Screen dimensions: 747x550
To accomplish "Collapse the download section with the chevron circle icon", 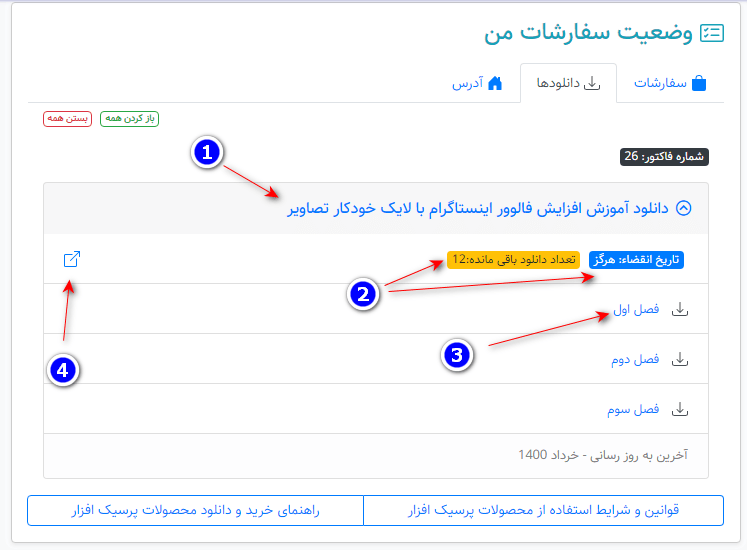I will pyautogui.click(x=684, y=208).
